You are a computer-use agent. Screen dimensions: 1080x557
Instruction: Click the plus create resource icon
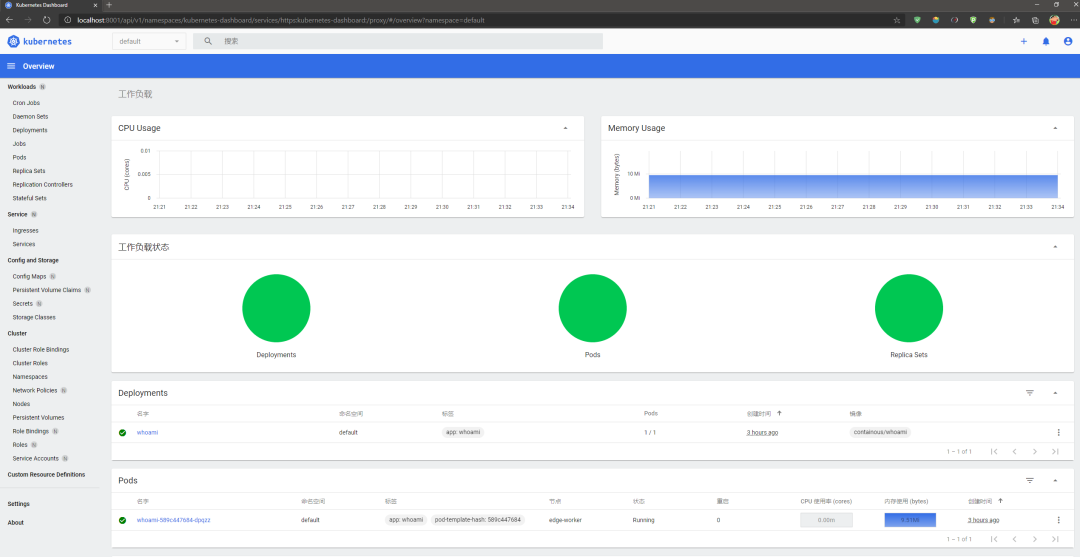point(1024,41)
